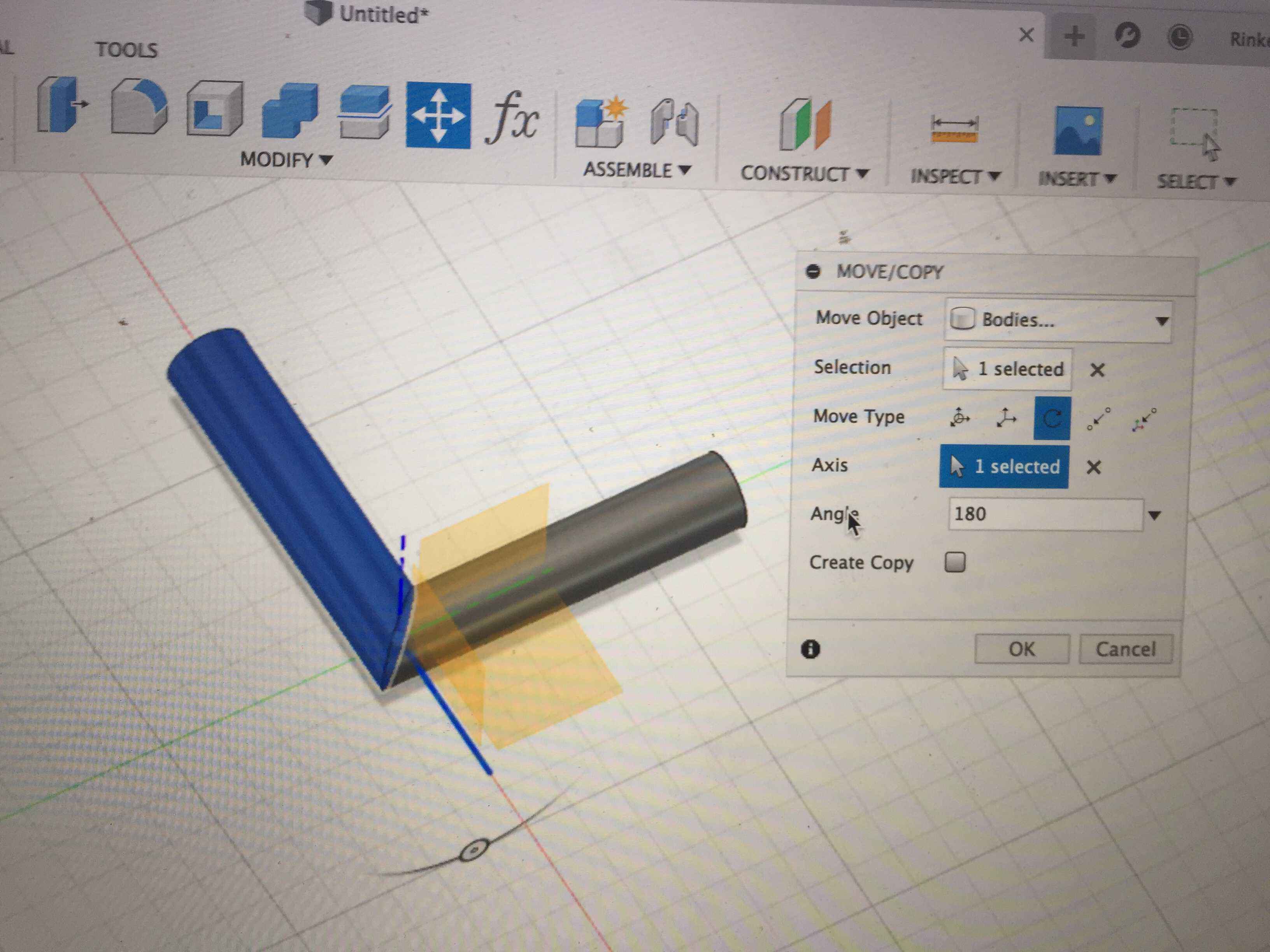Expand the Angle value dropdown arrow
Image resolution: width=1270 pixels, height=952 pixels.
1154,515
